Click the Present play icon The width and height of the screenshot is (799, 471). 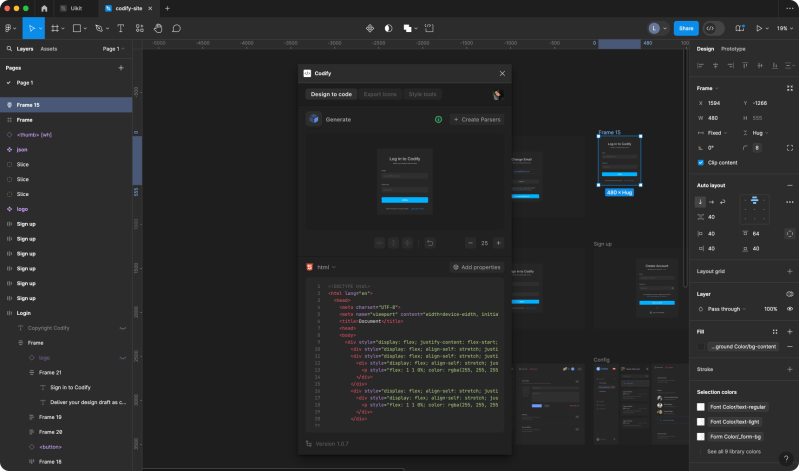(x=759, y=29)
